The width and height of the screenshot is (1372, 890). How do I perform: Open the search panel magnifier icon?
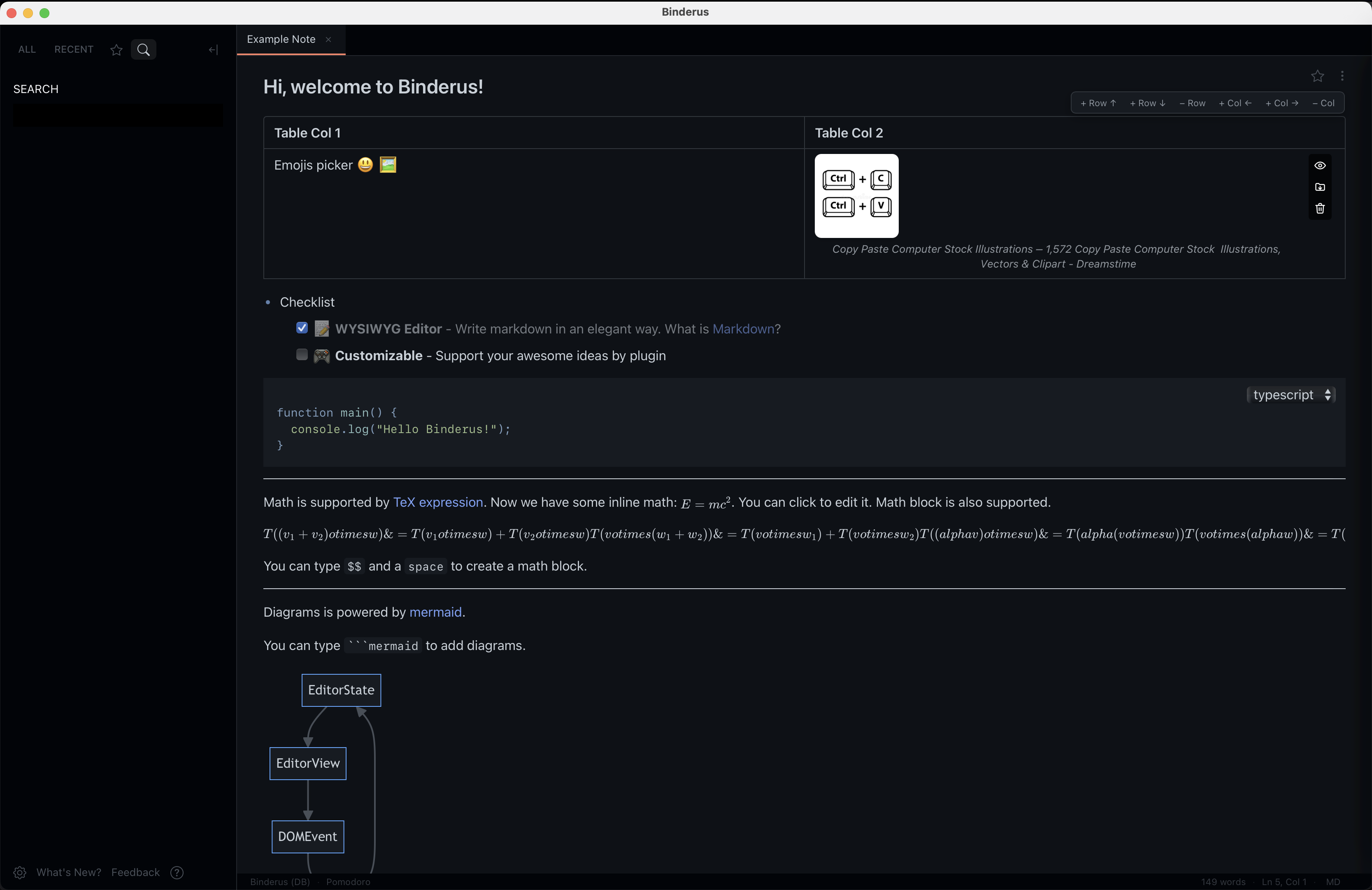point(144,50)
